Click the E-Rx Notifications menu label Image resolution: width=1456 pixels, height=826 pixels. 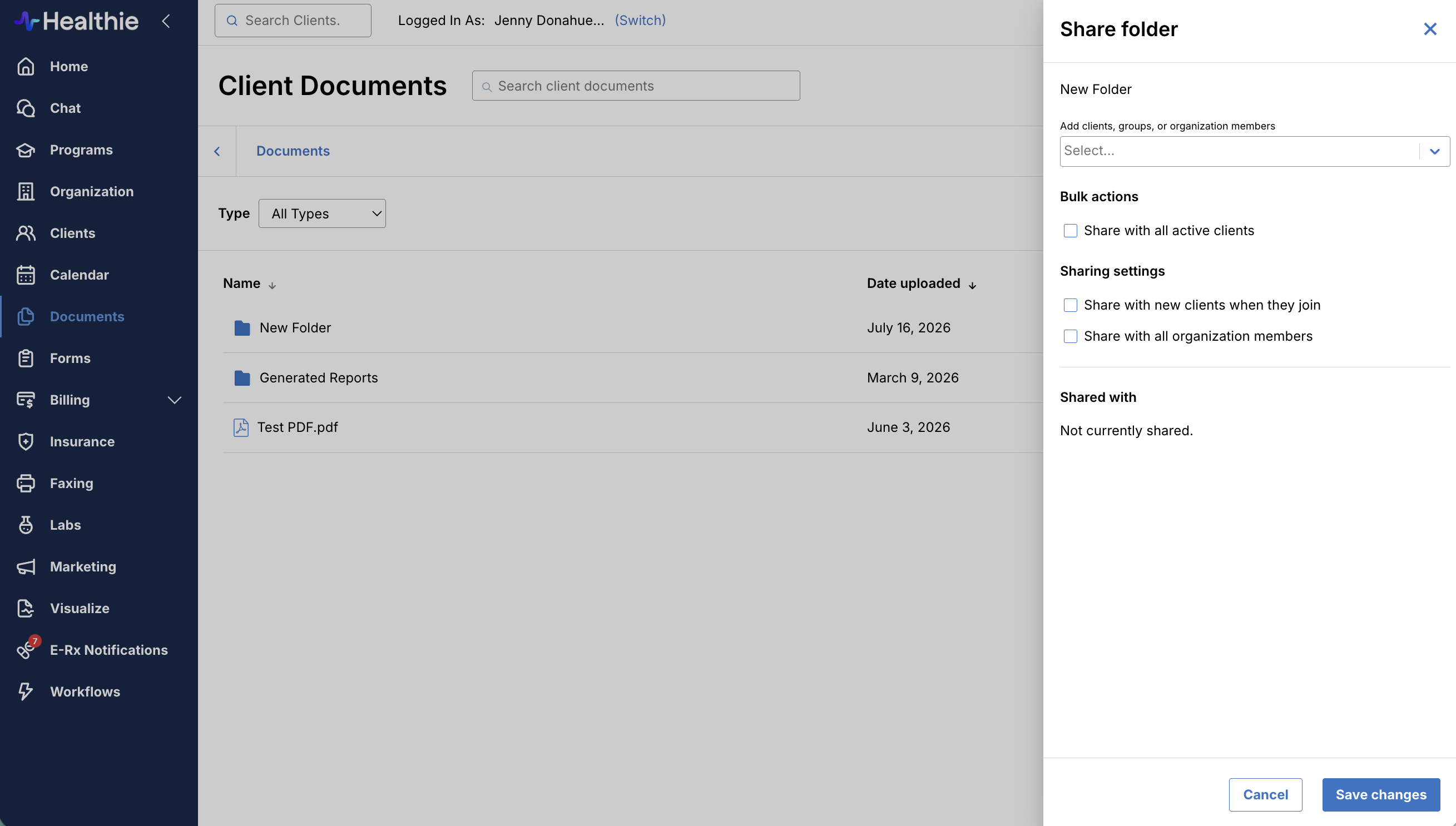[109, 650]
